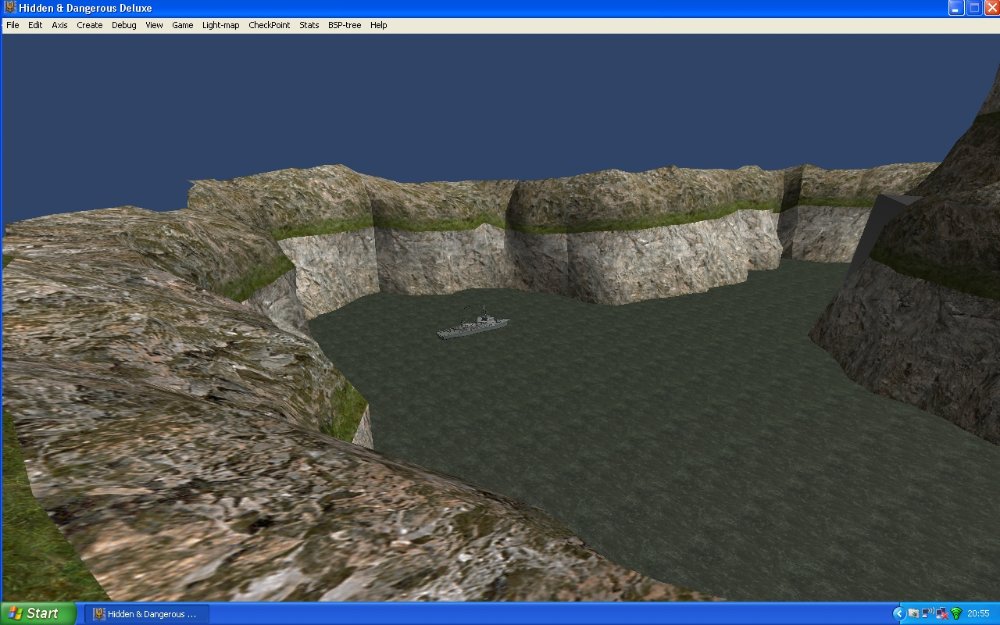Image resolution: width=1000 pixels, height=625 pixels.
Task: Open the CheckPoint menu
Action: pyautogui.click(x=269, y=25)
